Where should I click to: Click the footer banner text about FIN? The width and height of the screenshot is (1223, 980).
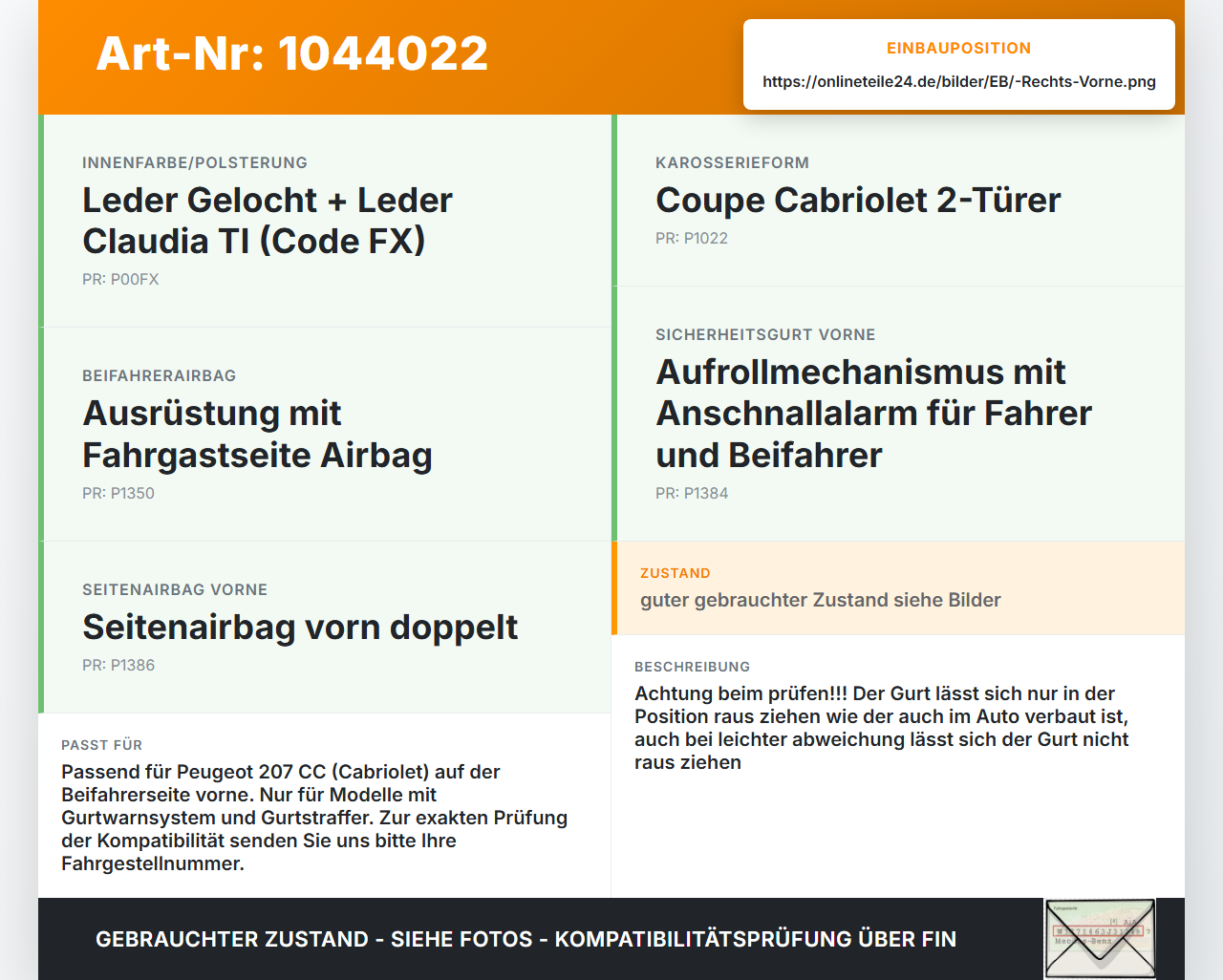click(526, 939)
